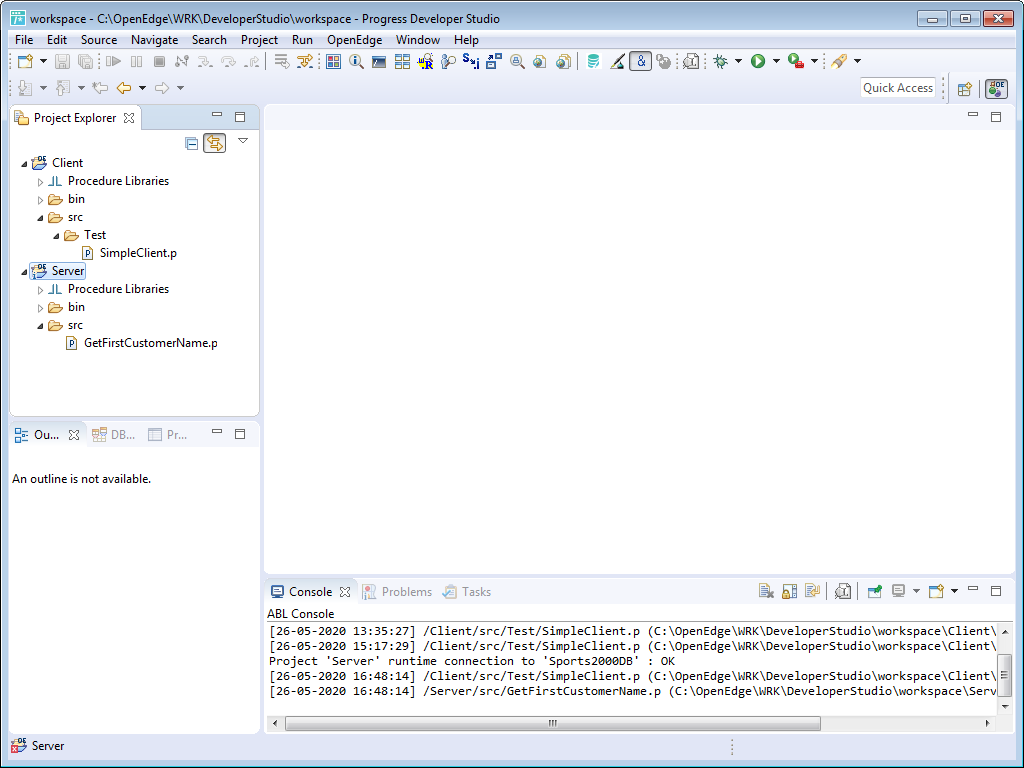This screenshot has height=768, width=1024.
Task: Click the print-preview magnifier toolbar icon
Action: 517,61
